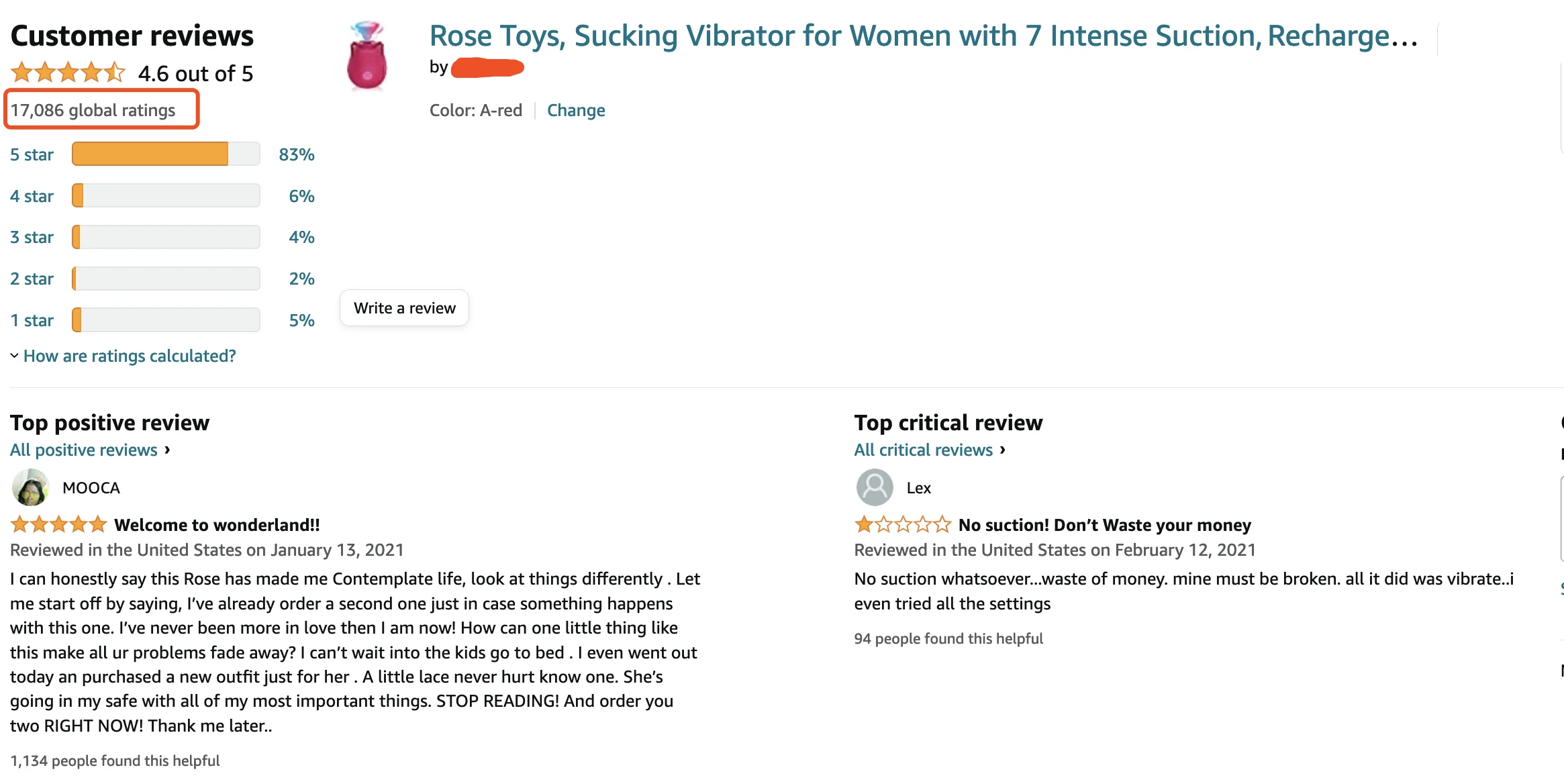Viewport: 1564px width, 784px height.
Task: Expand 'How are ratings calculated?'
Action: tap(130, 356)
